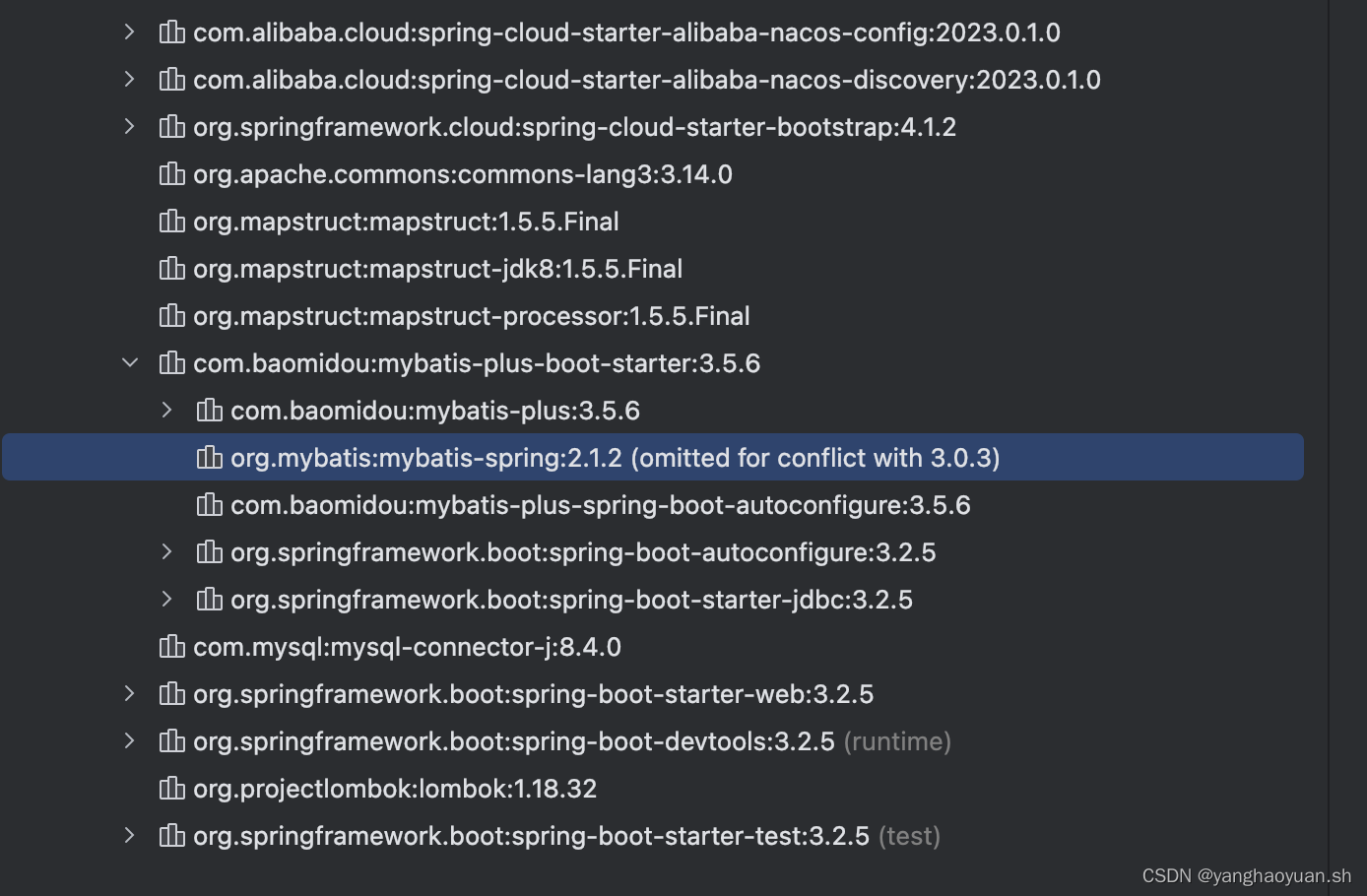Image resolution: width=1367 pixels, height=896 pixels.
Task: Expand spring-boot-autoconfigure:3.2.5 child node
Action: pos(166,552)
